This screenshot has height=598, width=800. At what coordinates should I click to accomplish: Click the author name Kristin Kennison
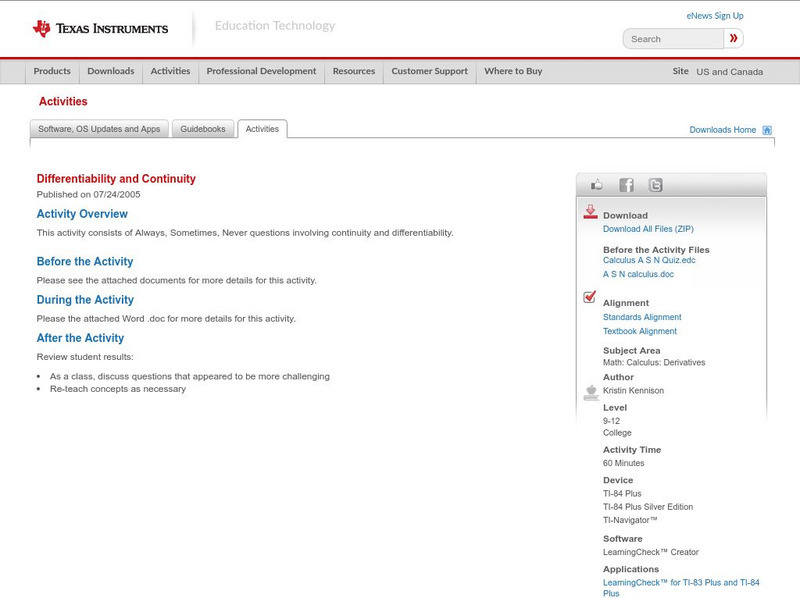click(x=633, y=391)
